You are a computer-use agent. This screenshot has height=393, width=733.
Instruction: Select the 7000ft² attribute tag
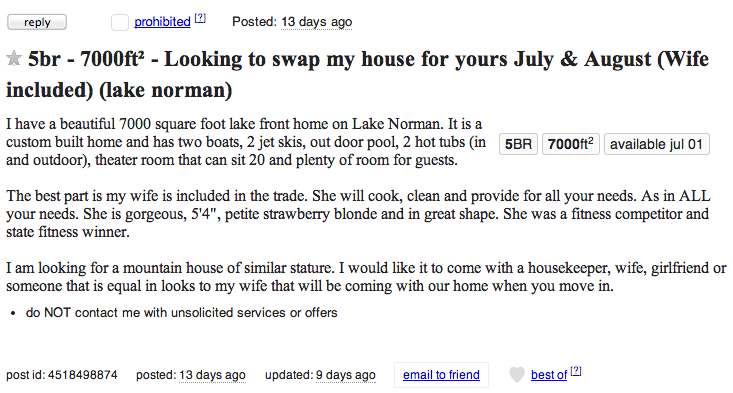[570, 144]
